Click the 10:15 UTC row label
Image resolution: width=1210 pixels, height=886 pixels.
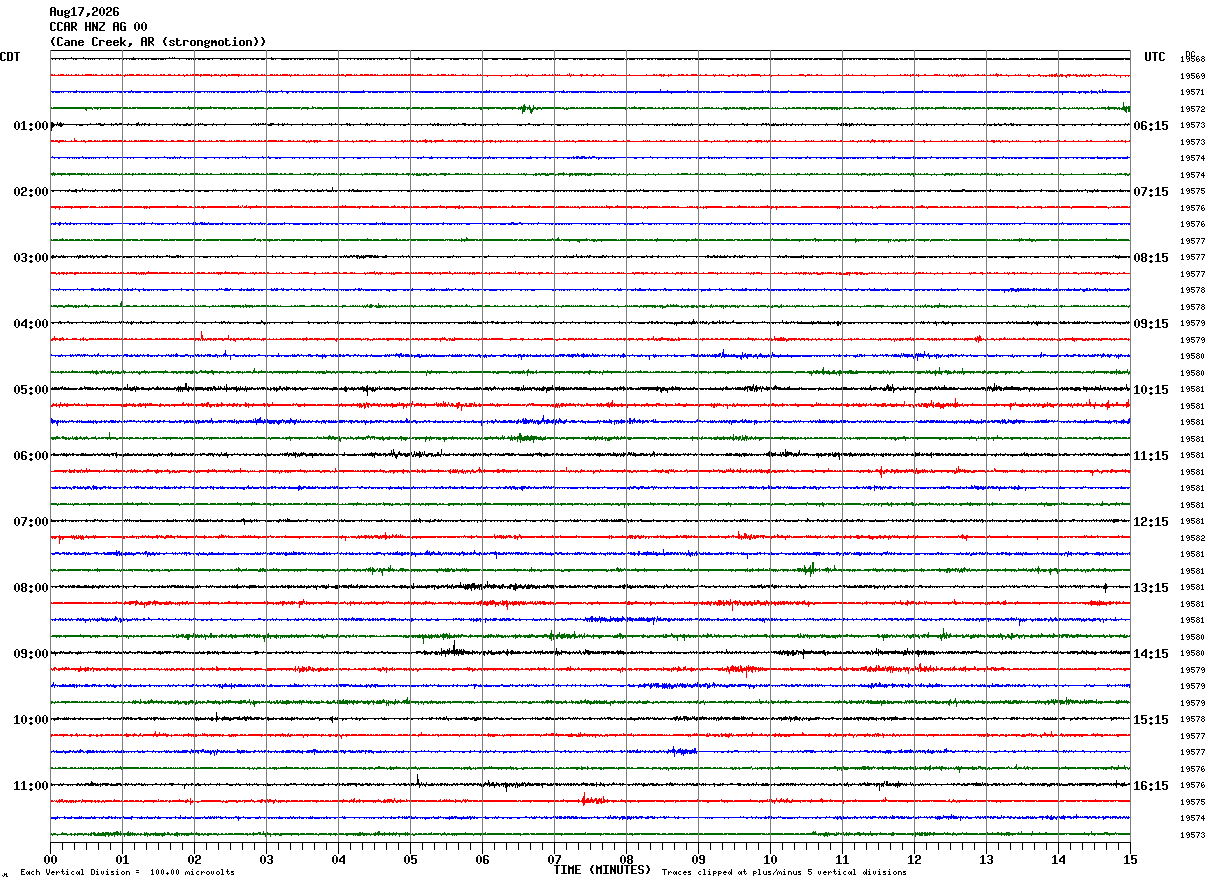[1150, 390]
